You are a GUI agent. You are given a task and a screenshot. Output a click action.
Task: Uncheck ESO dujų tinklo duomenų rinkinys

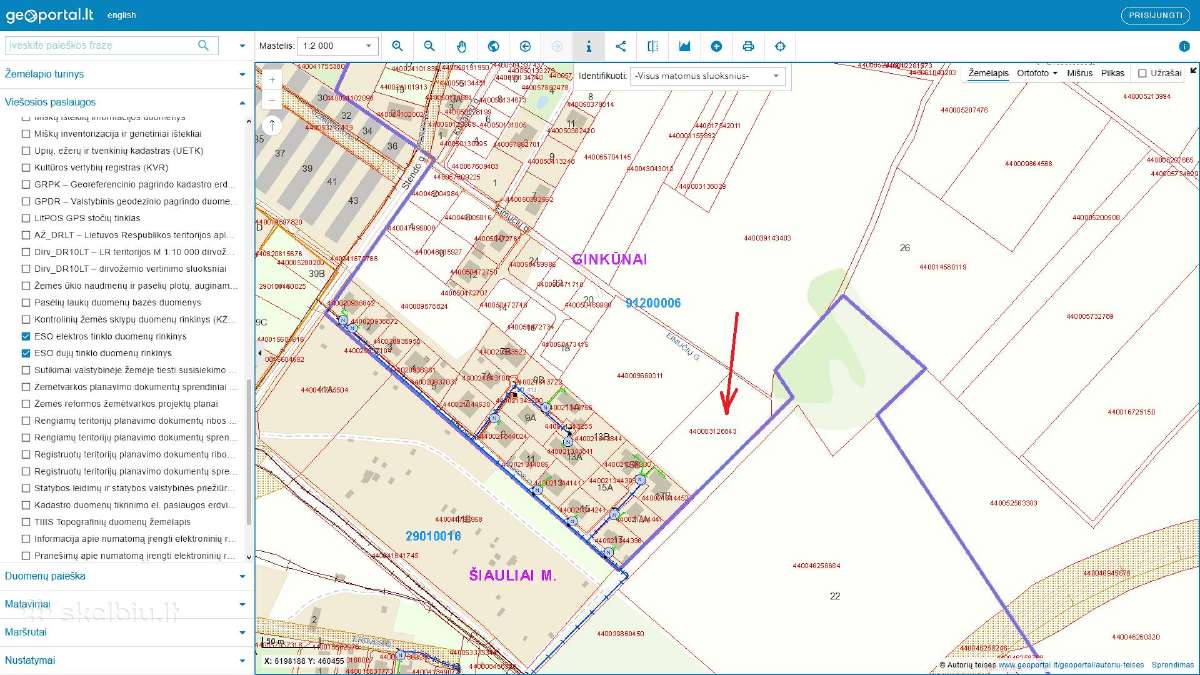click(x=26, y=353)
